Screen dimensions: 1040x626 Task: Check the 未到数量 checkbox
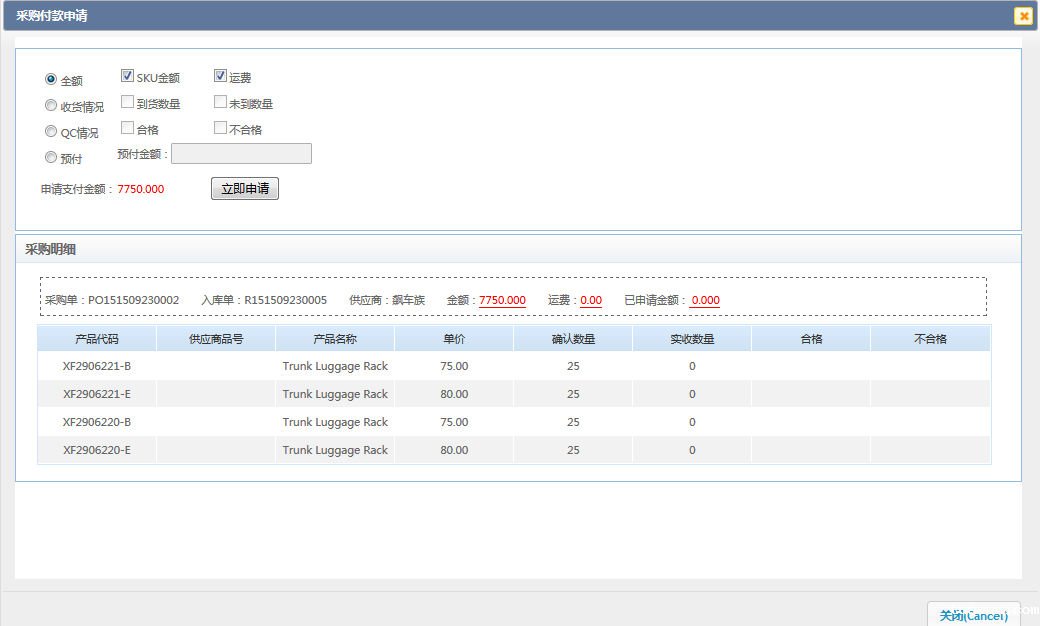pos(220,102)
